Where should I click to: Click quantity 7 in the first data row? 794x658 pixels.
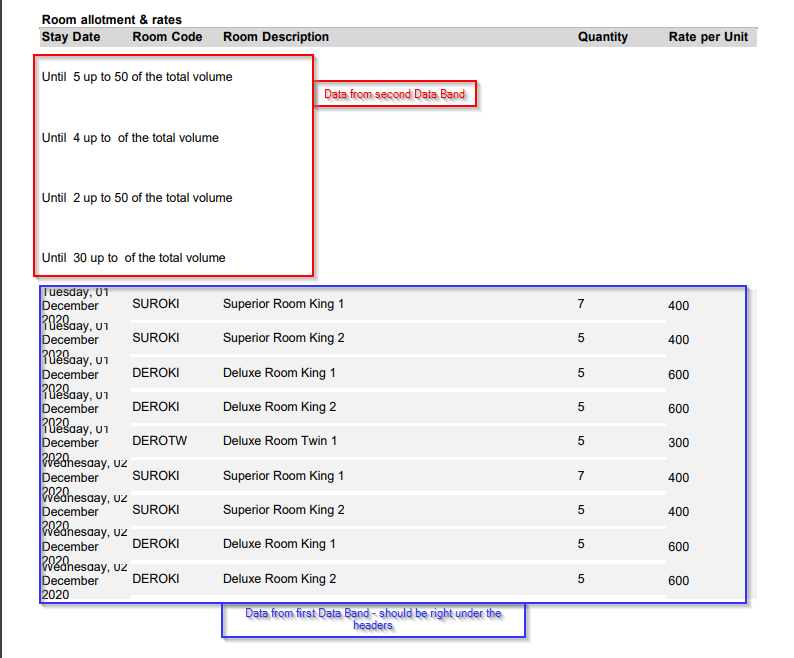click(581, 304)
